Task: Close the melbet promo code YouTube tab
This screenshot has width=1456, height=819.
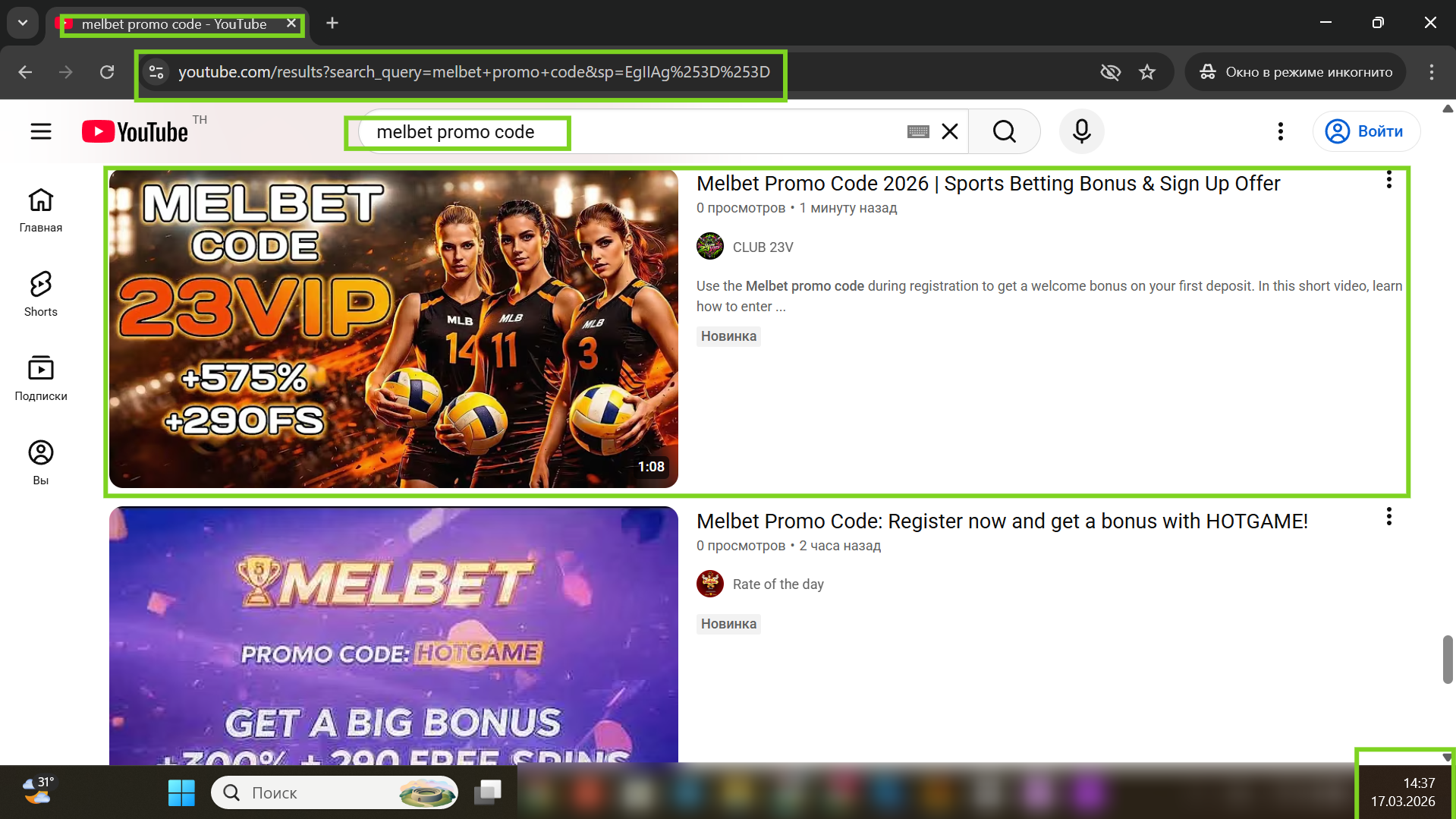Action: tap(291, 24)
